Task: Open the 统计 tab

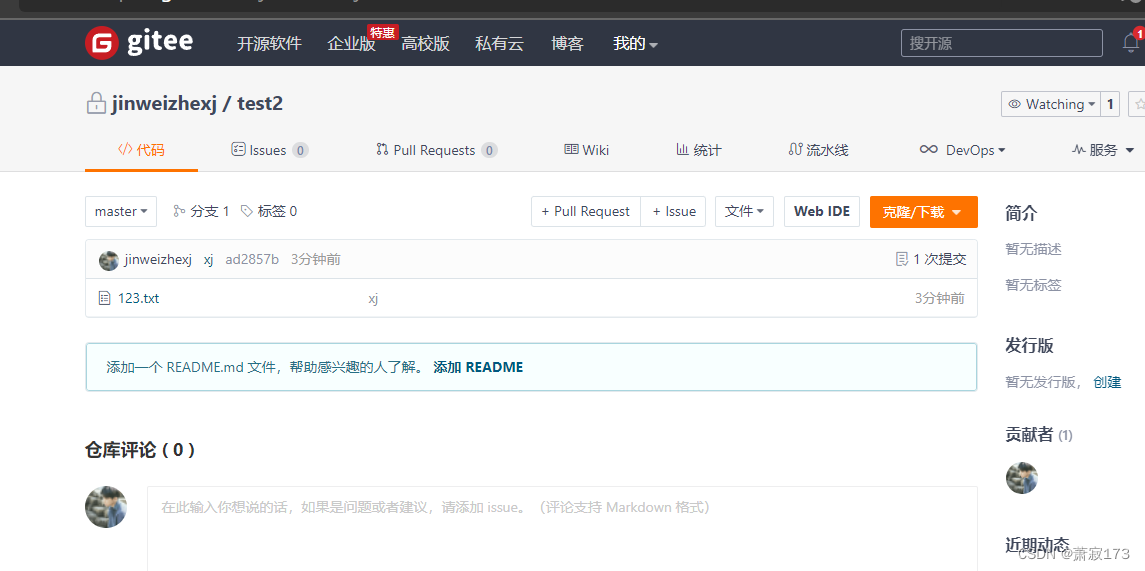Action: [699, 150]
